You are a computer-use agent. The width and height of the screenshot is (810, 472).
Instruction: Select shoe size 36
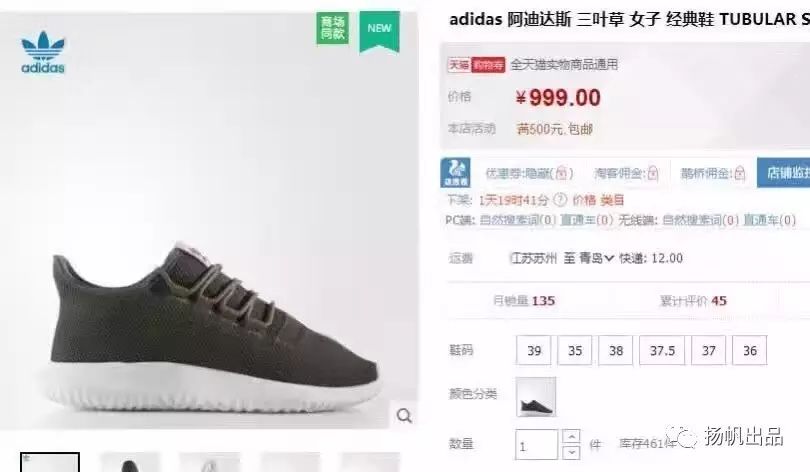pos(750,351)
